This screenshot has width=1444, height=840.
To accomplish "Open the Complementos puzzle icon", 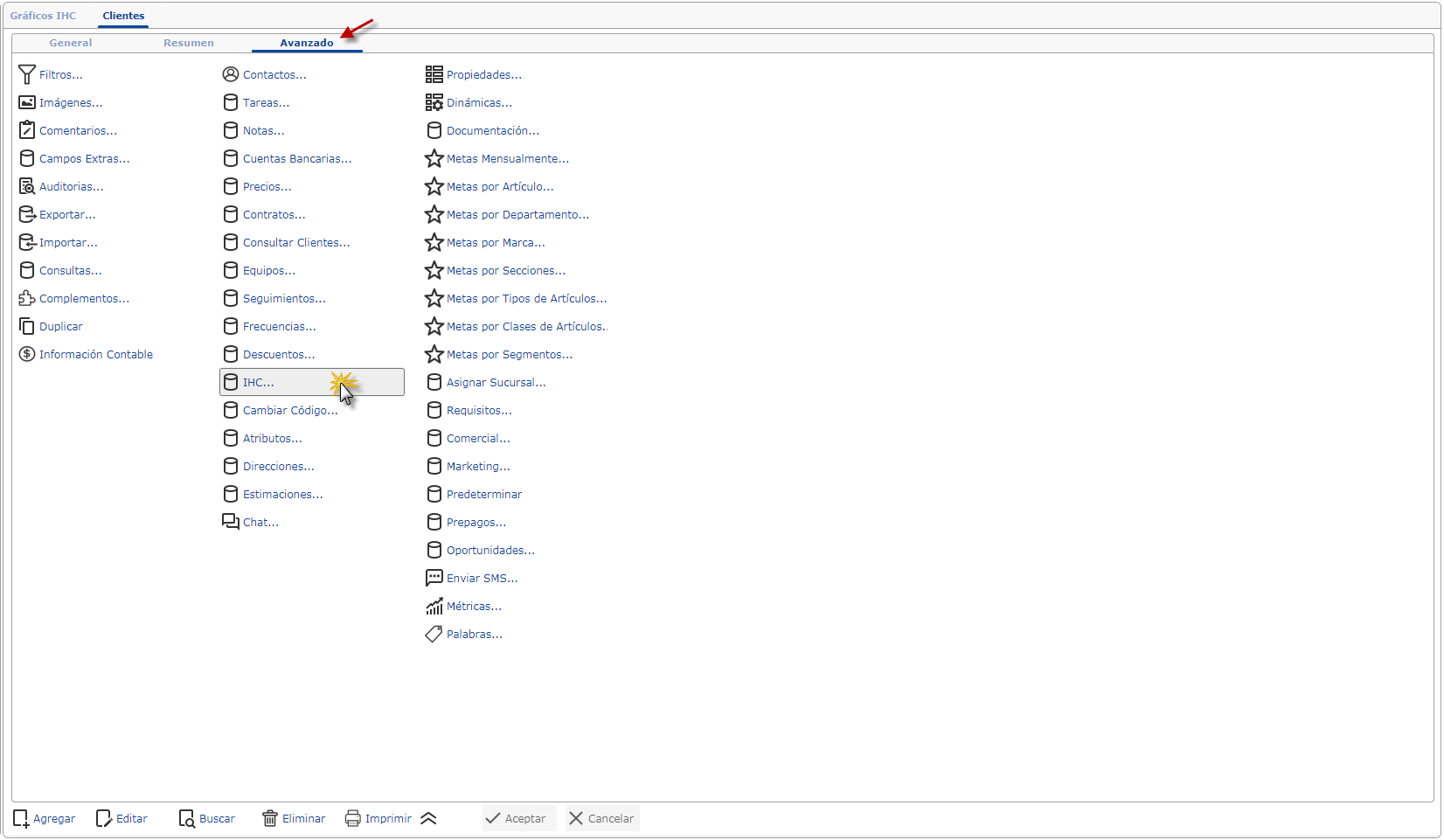I will pos(27,299).
